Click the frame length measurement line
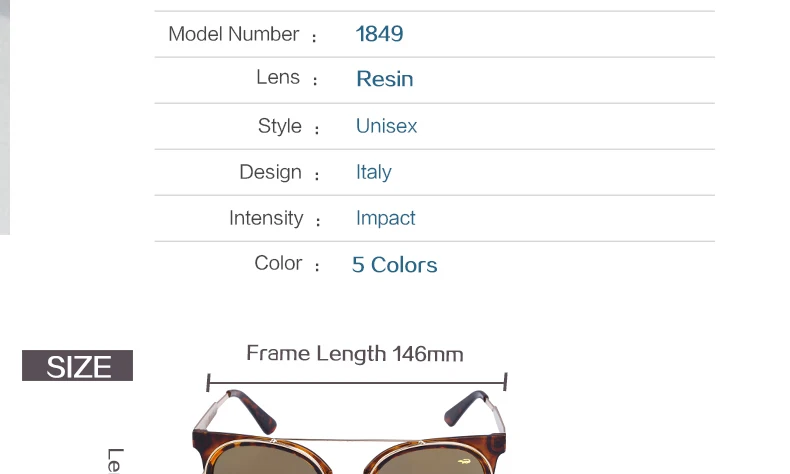790x474 pixels. pos(357,383)
